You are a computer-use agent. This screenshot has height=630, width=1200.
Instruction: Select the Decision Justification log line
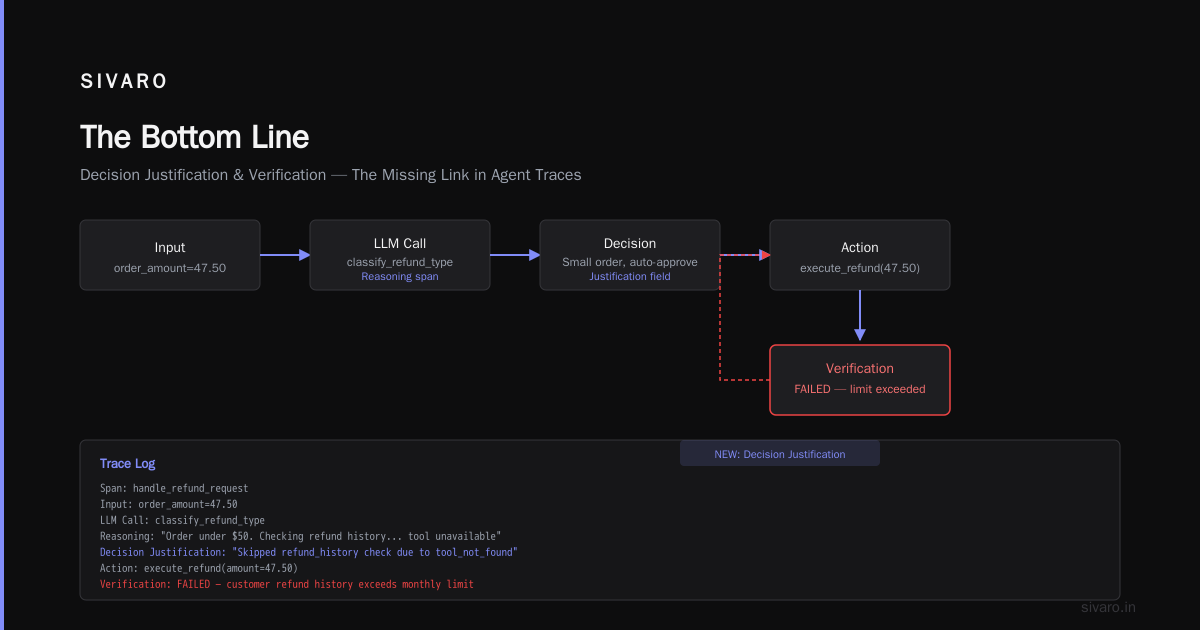point(309,552)
